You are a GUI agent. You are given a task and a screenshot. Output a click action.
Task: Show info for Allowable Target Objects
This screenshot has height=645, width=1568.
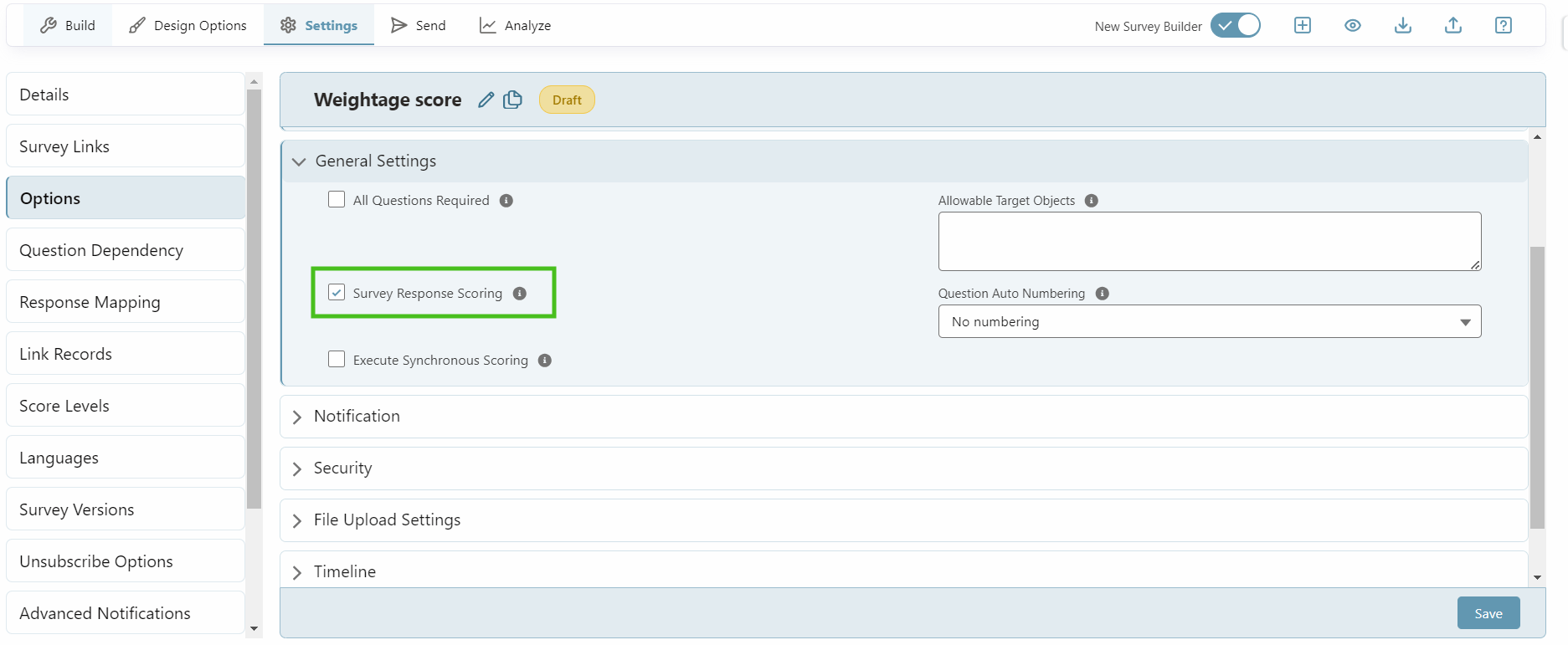(1092, 201)
